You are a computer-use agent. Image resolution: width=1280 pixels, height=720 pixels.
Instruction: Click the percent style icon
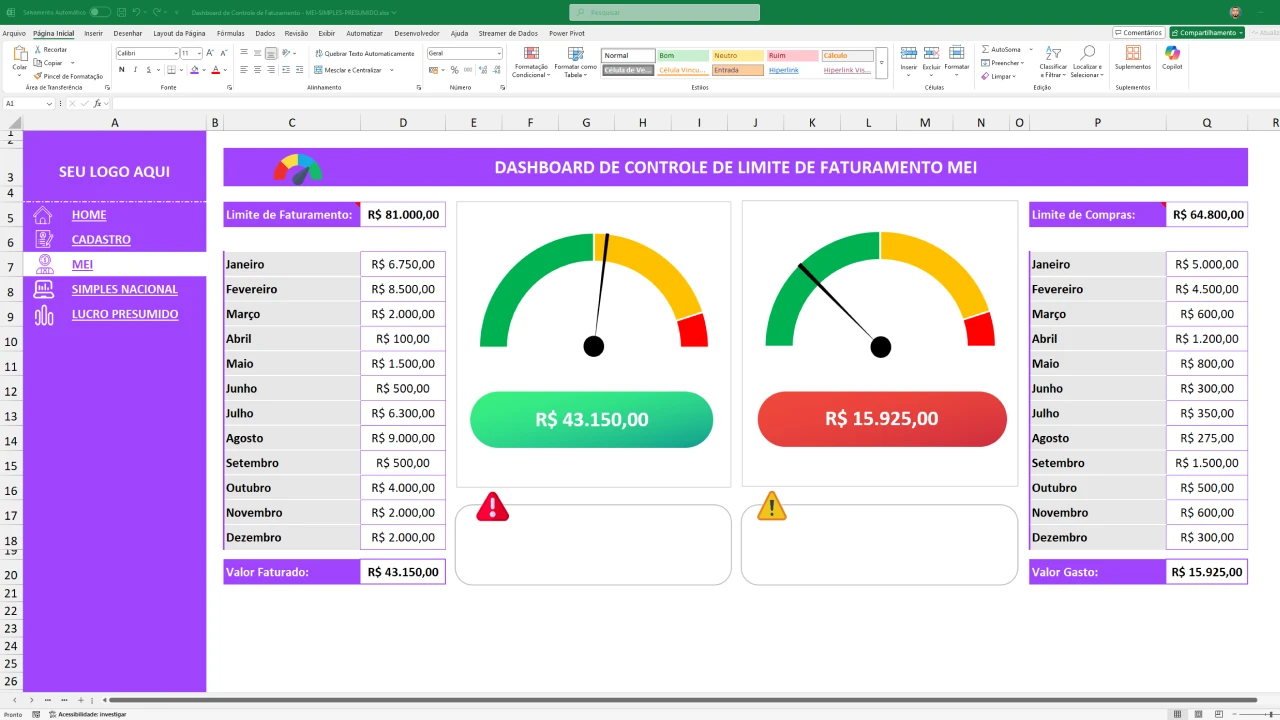tap(454, 70)
